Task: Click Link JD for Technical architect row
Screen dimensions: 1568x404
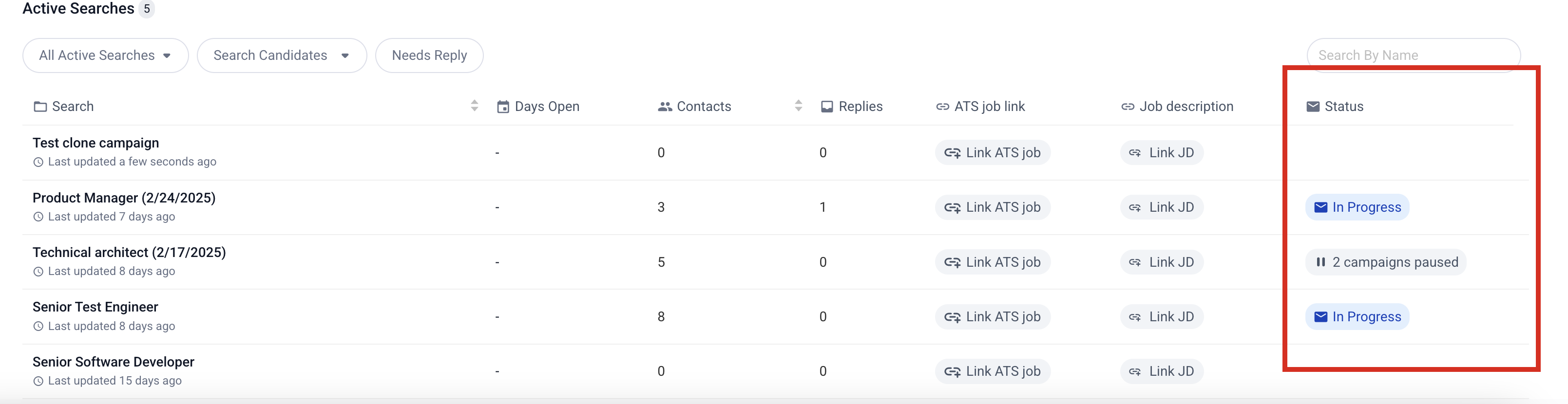Action: 1162,262
